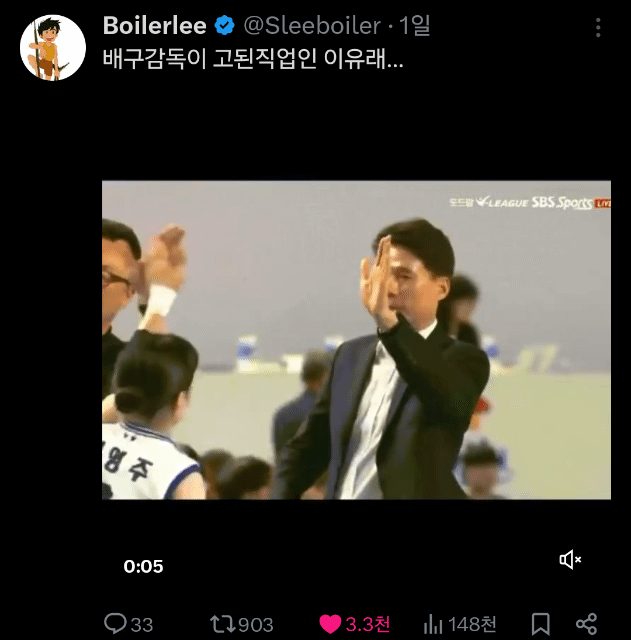The image size is (631, 640).
Task: Unmute the video with the speaker icon
Action: coord(570,560)
